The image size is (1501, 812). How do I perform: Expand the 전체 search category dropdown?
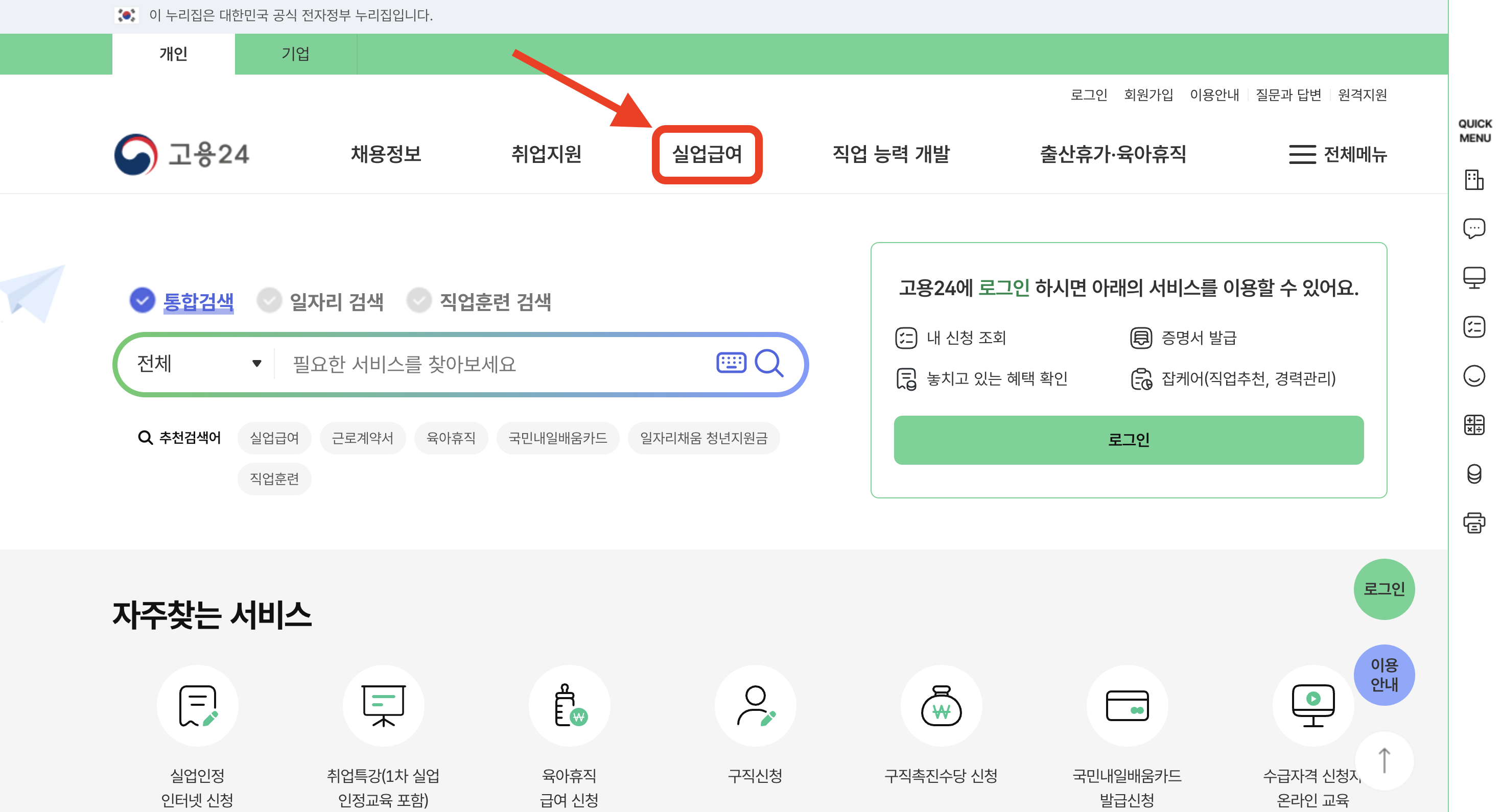coord(198,364)
